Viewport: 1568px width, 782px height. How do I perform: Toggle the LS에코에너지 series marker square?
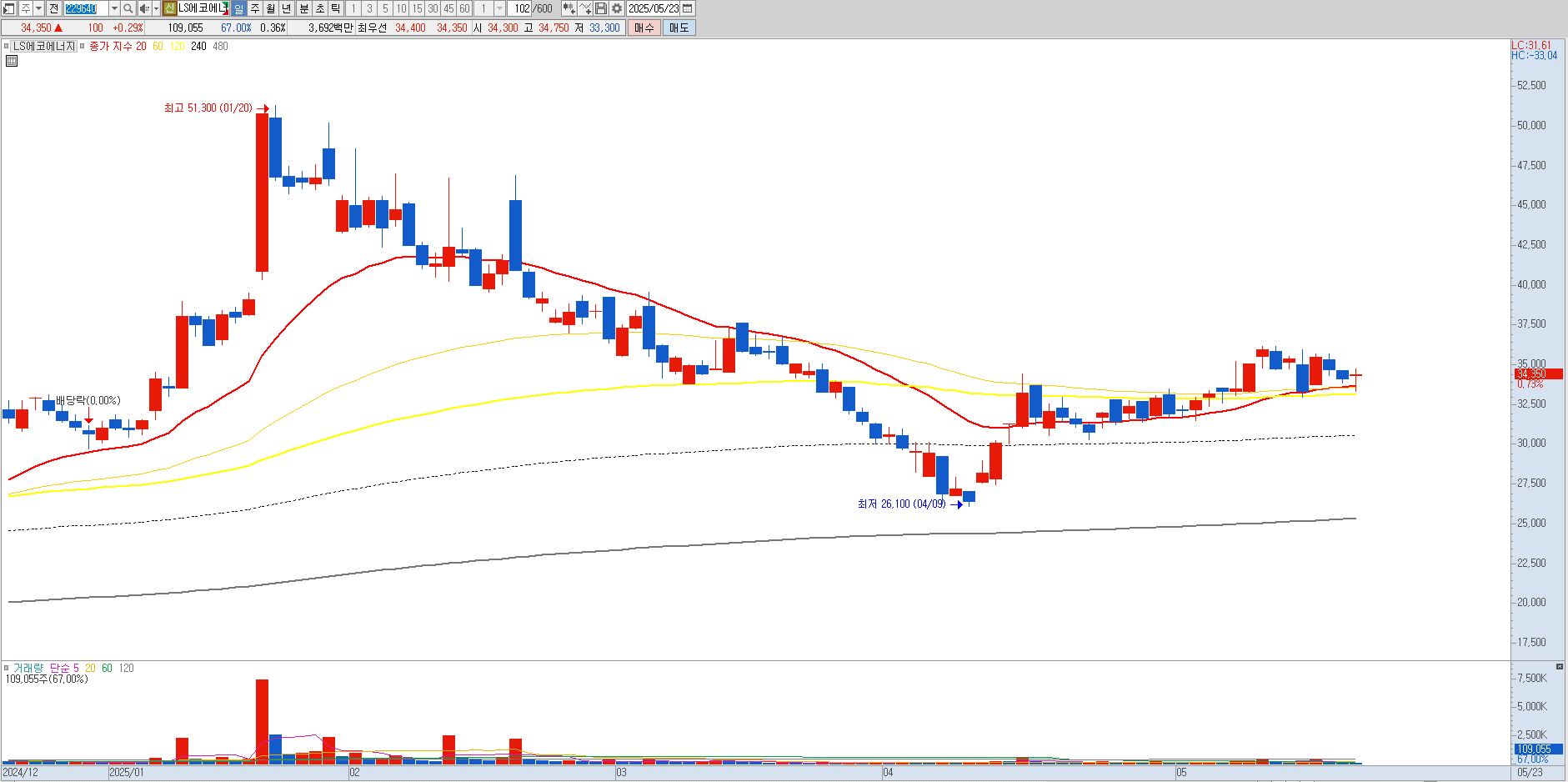coord(7,46)
